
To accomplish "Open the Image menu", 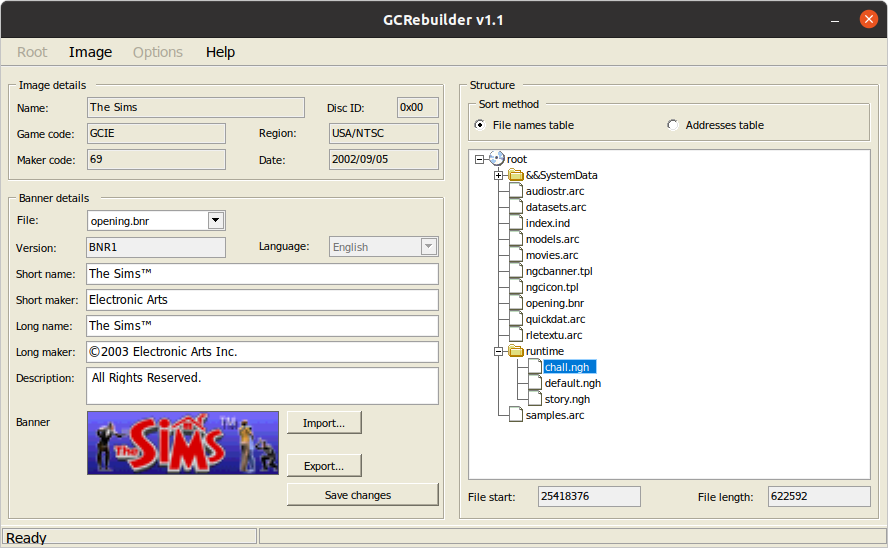I will pyautogui.click(x=90, y=52).
